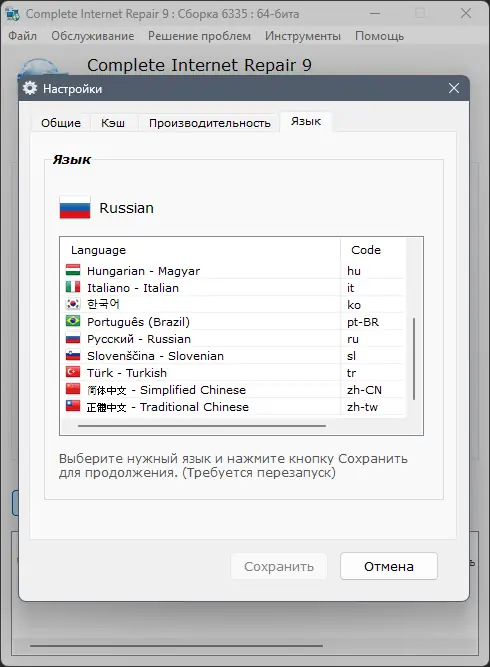
Task: Click the Turkish flag icon
Action: [x=73, y=372]
